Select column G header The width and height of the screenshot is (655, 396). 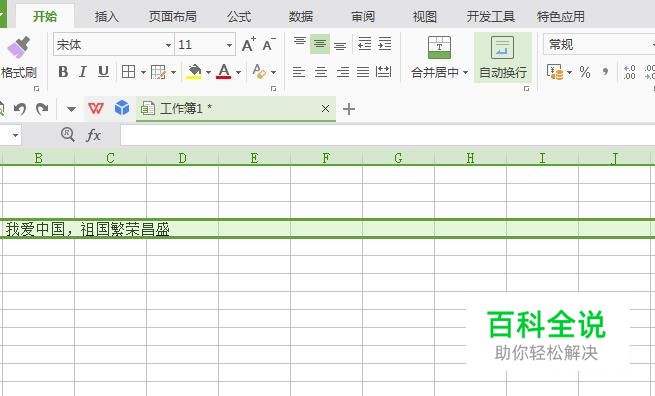coord(399,158)
